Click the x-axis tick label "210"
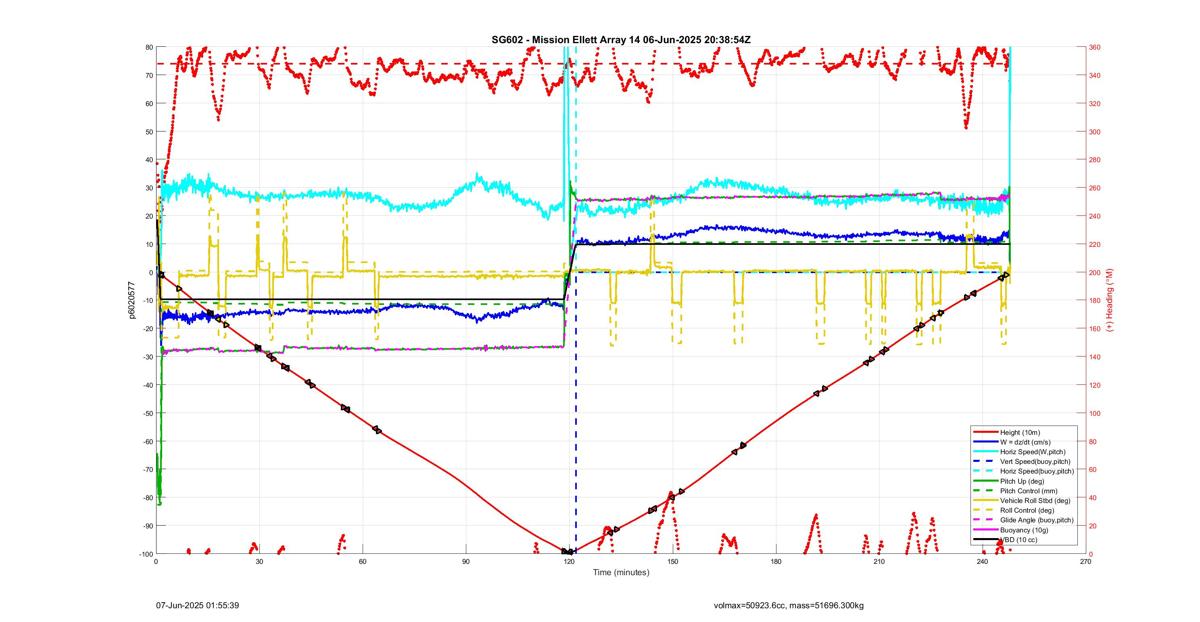1200x622 pixels. (879, 562)
